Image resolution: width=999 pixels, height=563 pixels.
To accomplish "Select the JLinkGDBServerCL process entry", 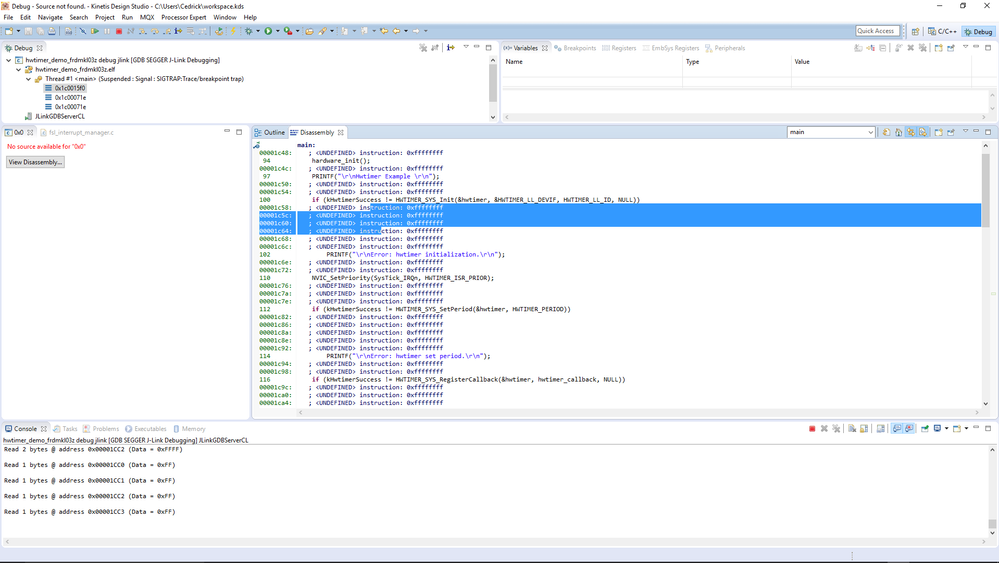I will tap(59, 117).
